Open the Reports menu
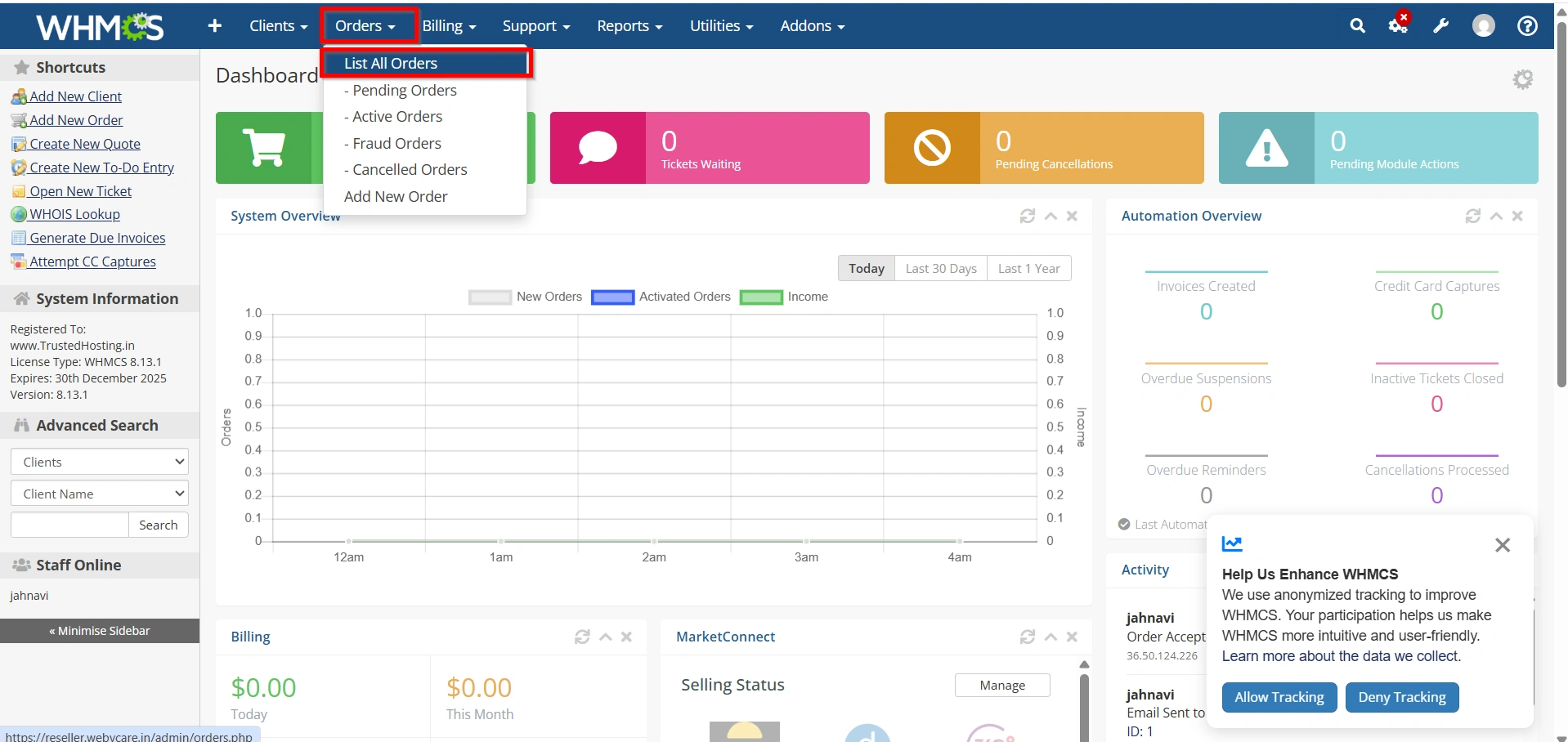The image size is (1568, 742). point(629,26)
